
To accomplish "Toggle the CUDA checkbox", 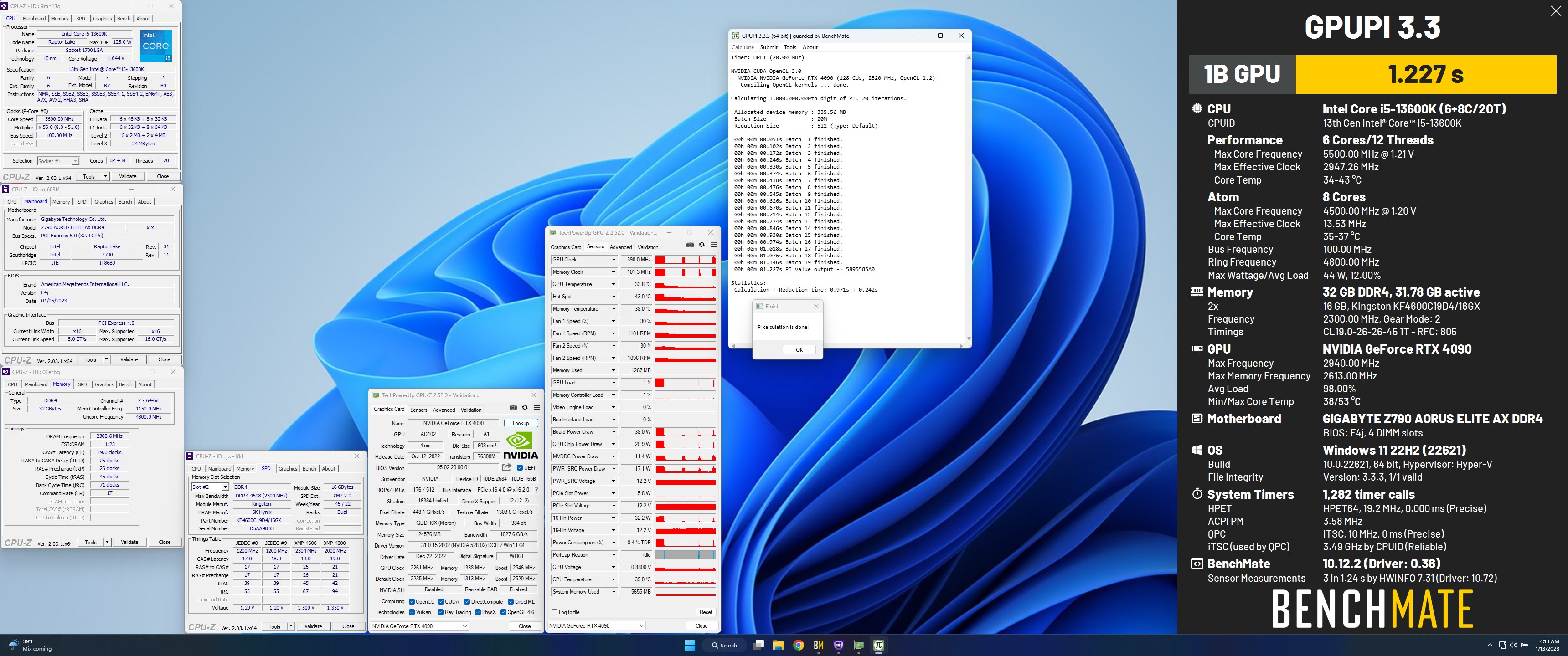I will pos(441,601).
